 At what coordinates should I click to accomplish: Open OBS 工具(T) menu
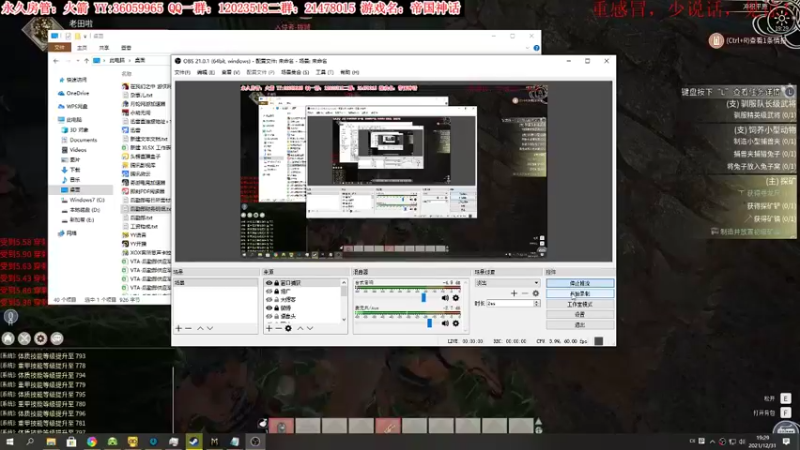click(324, 72)
